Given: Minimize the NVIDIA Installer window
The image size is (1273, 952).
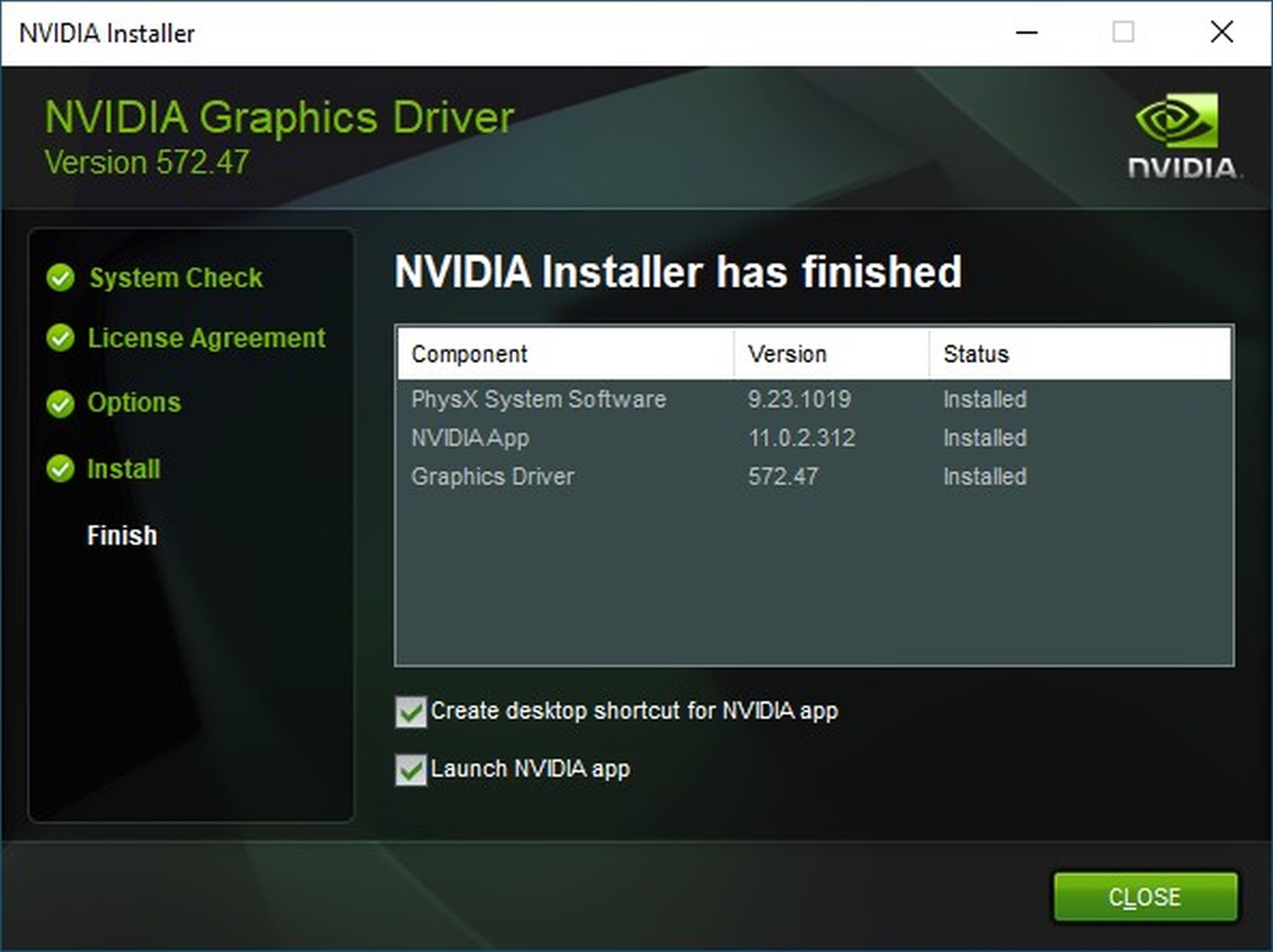Looking at the screenshot, I should (x=1027, y=33).
